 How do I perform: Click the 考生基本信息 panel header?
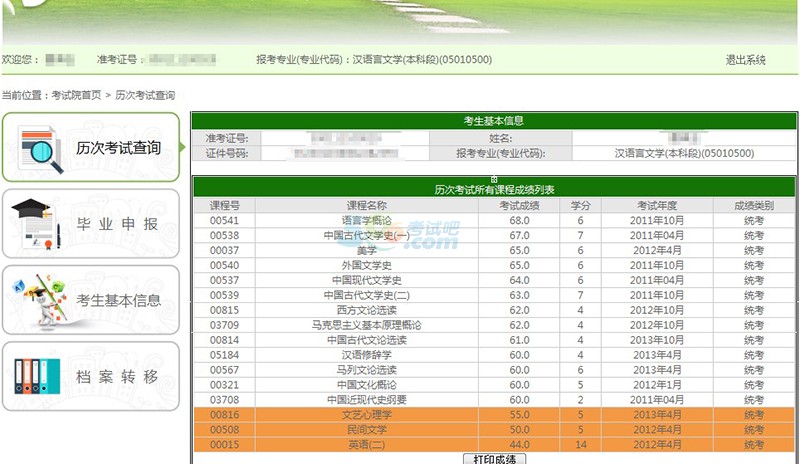point(494,121)
